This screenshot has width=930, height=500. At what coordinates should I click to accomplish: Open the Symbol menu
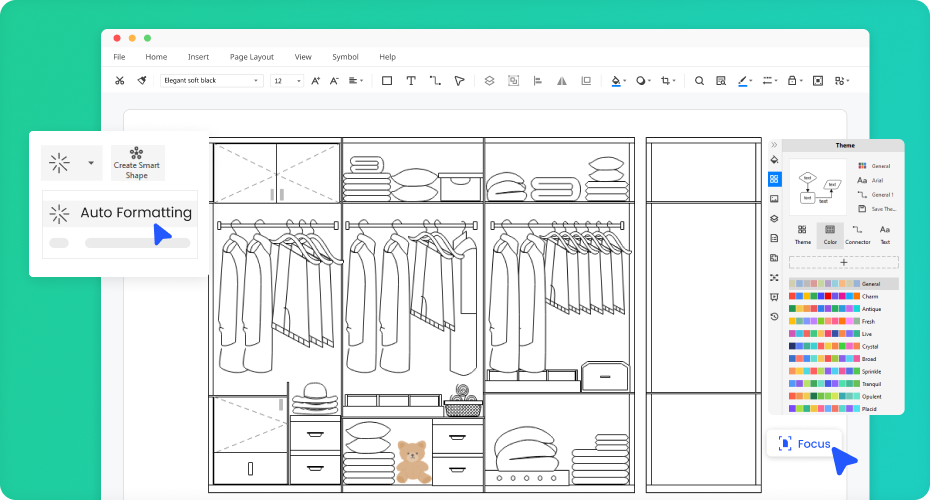345,57
